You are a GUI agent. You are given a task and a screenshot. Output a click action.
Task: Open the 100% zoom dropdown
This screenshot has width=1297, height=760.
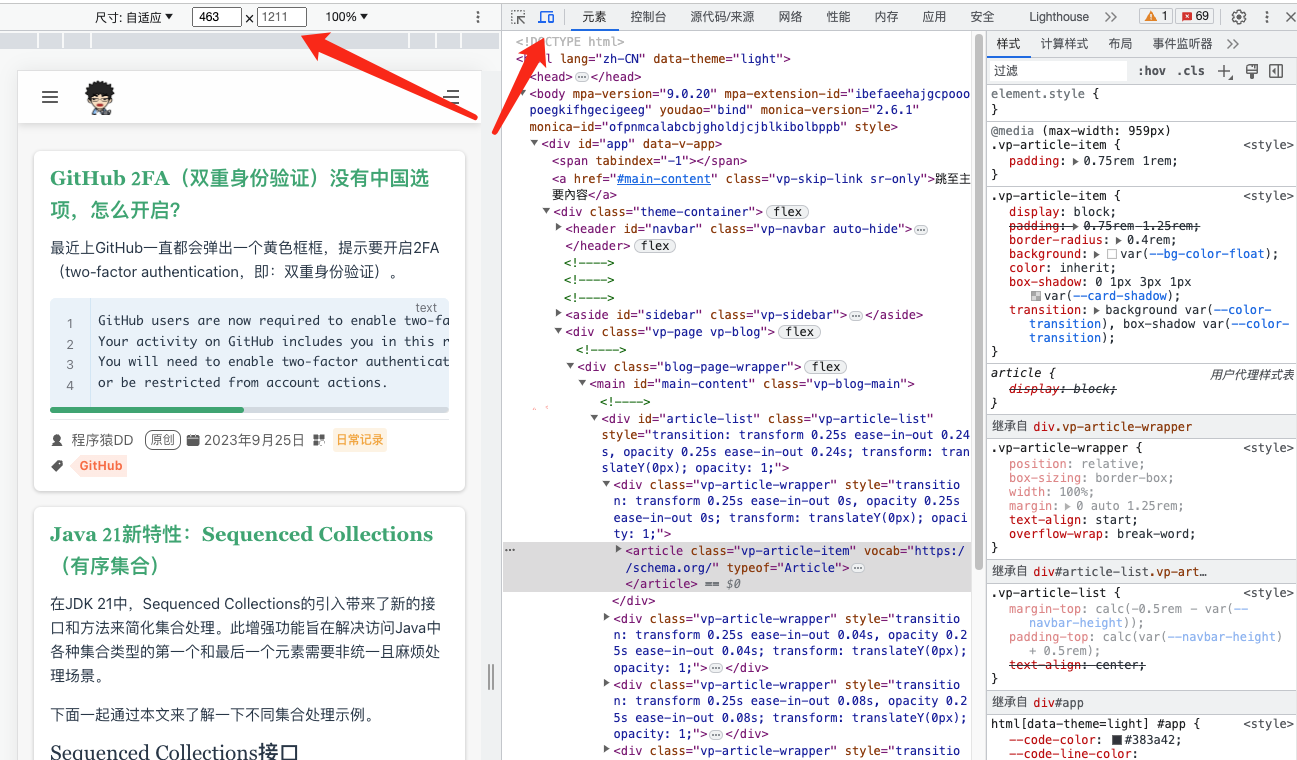point(347,17)
